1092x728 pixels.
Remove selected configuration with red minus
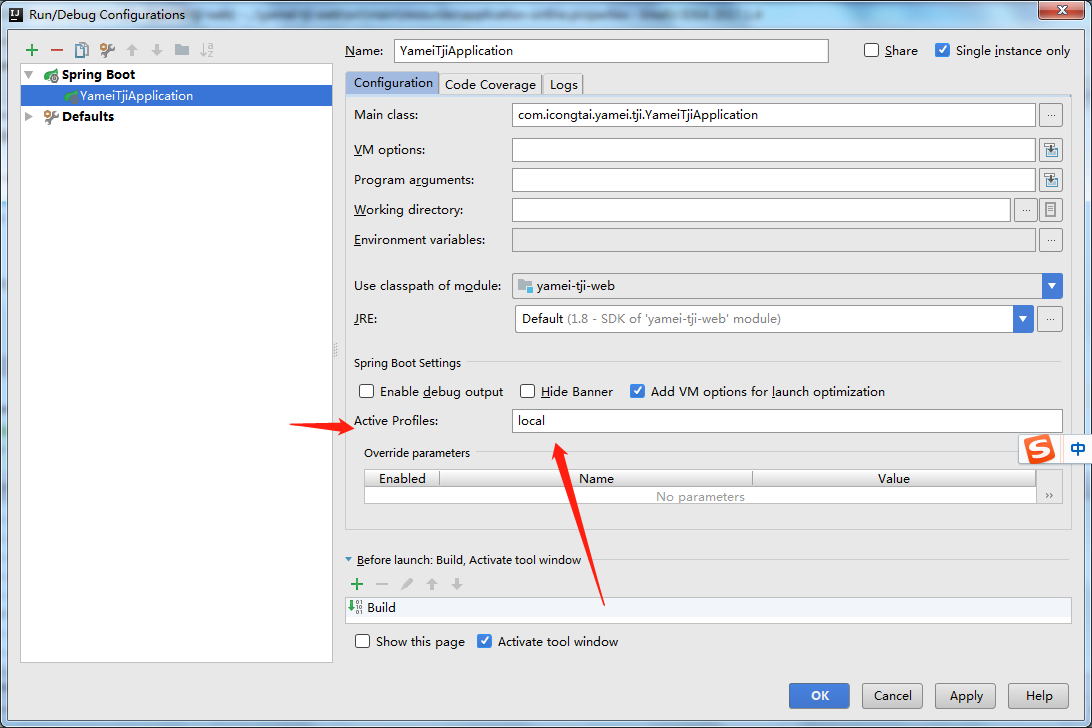57,50
